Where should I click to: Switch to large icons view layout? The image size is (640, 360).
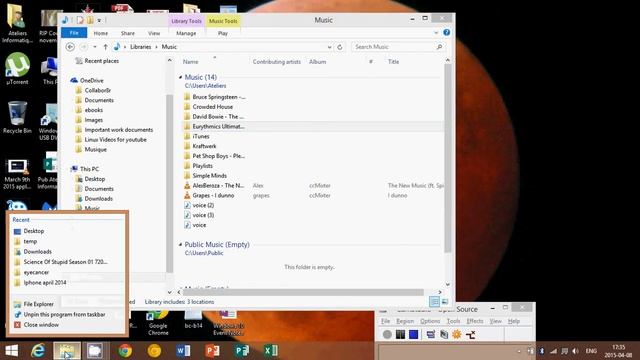[x=445, y=302]
